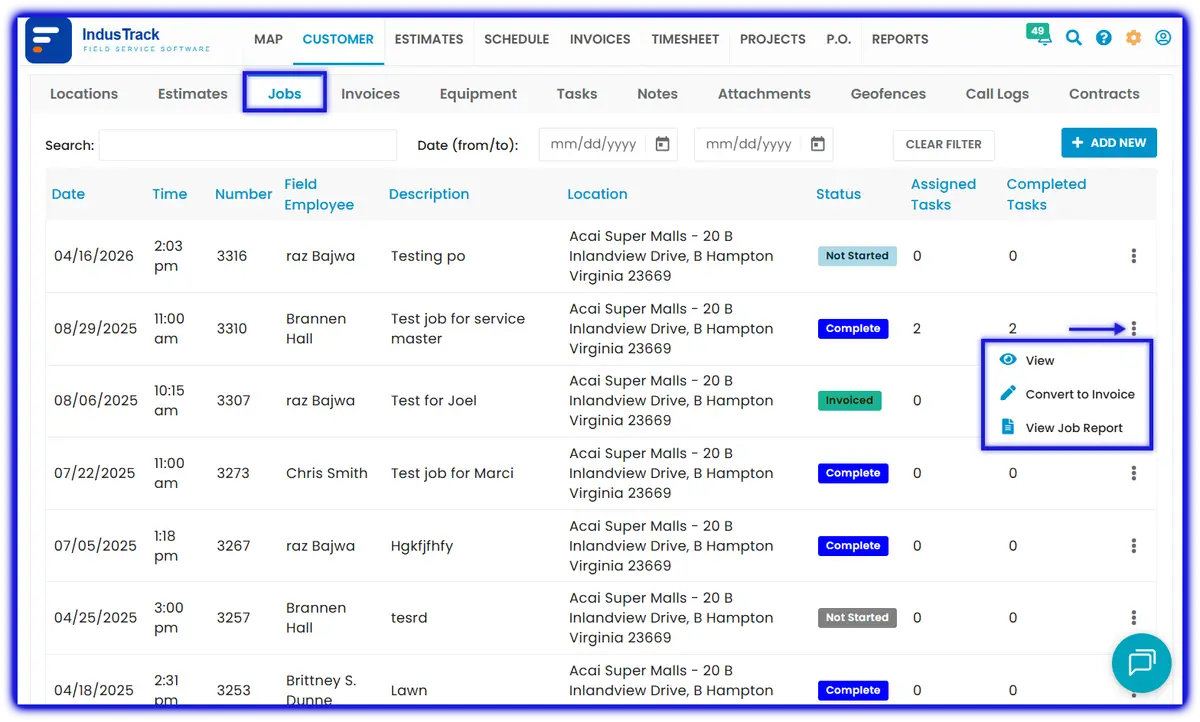Switch to the Attachments tab
The height and width of the screenshot is (722, 1200).
click(x=764, y=94)
